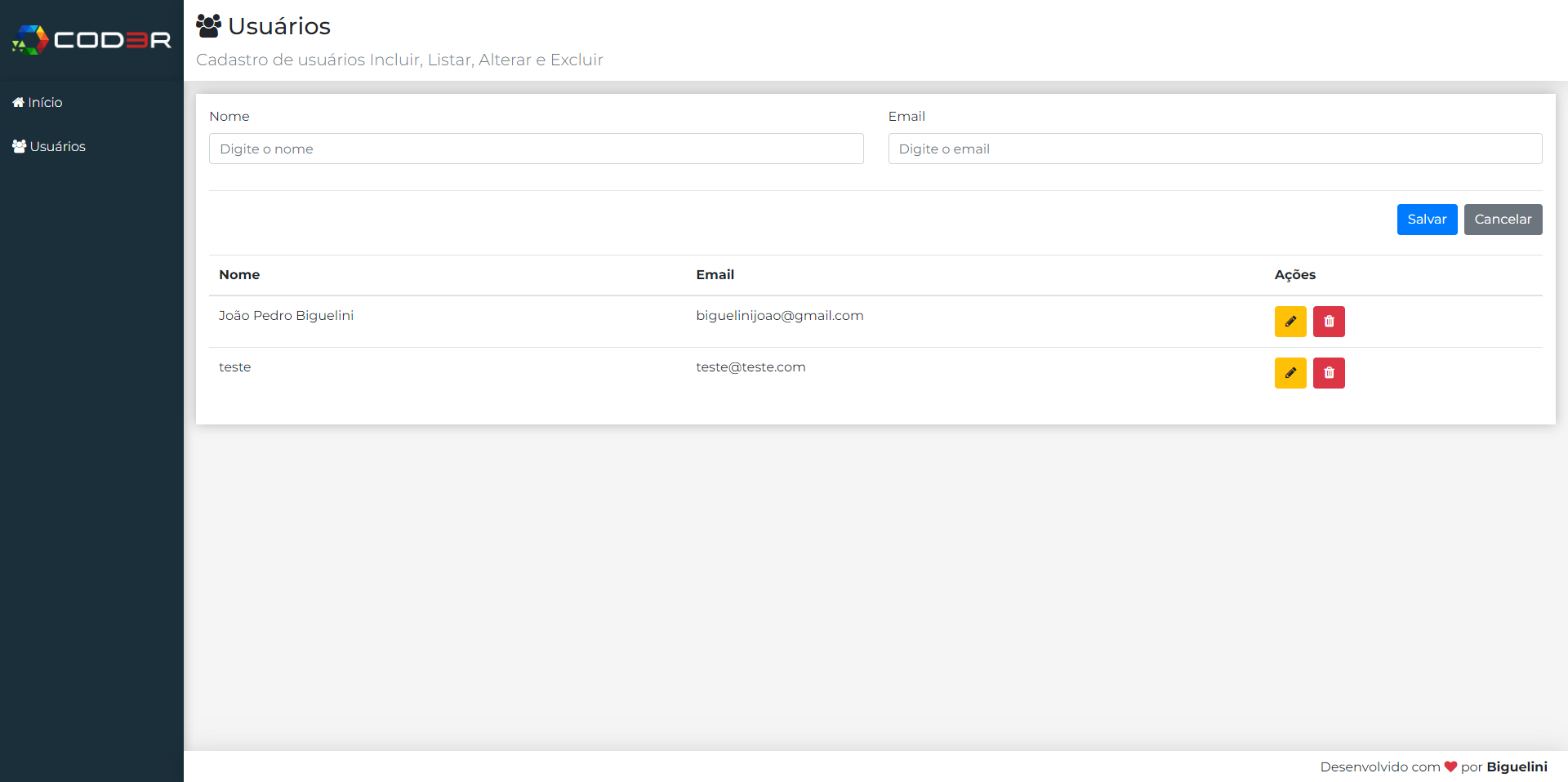Click the Biguelini name in the footer
The height and width of the screenshot is (782, 1568).
pyautogui.click(x=1517, y=766)
